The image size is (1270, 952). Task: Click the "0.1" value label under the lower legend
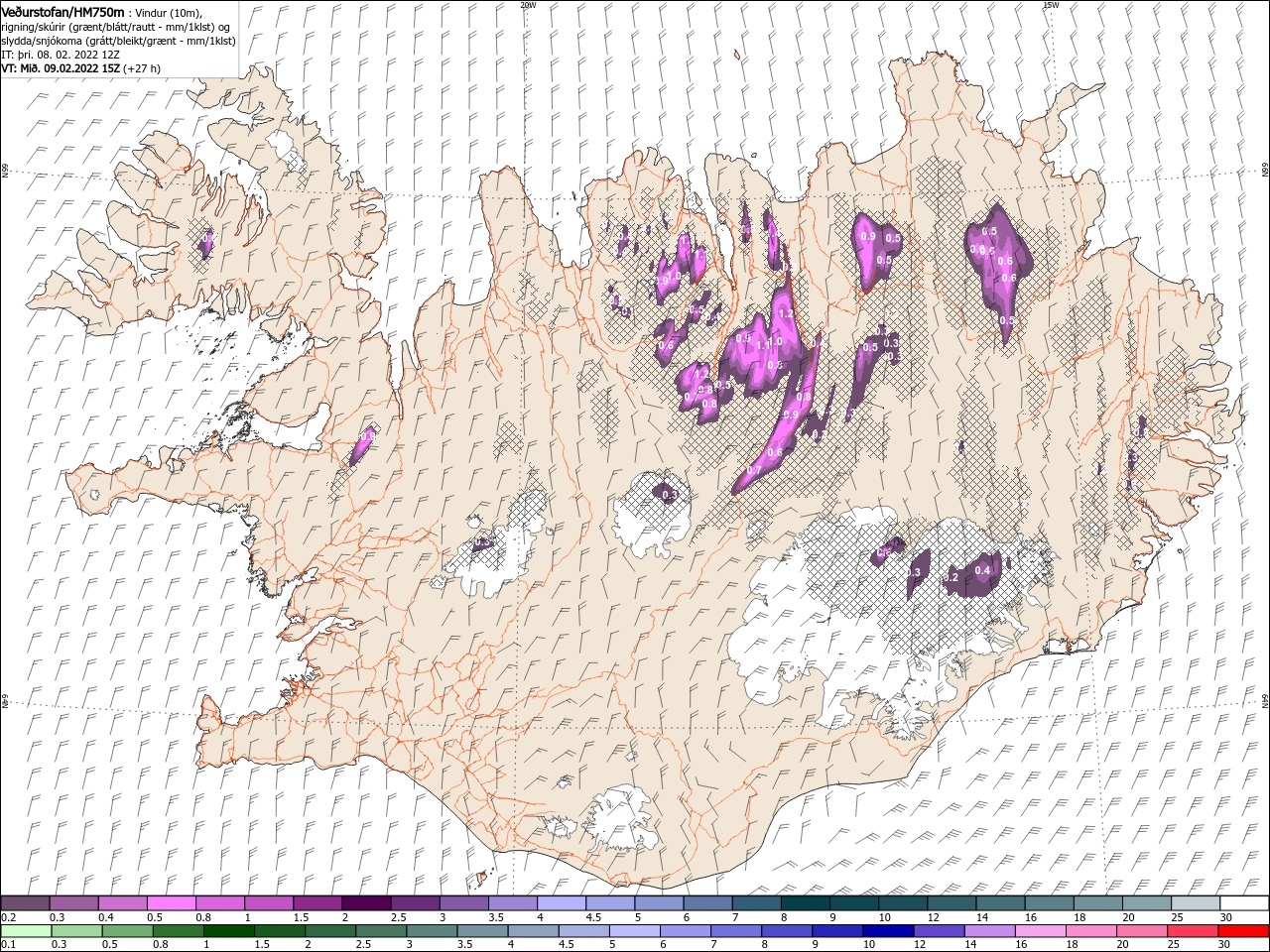[8, 945]
